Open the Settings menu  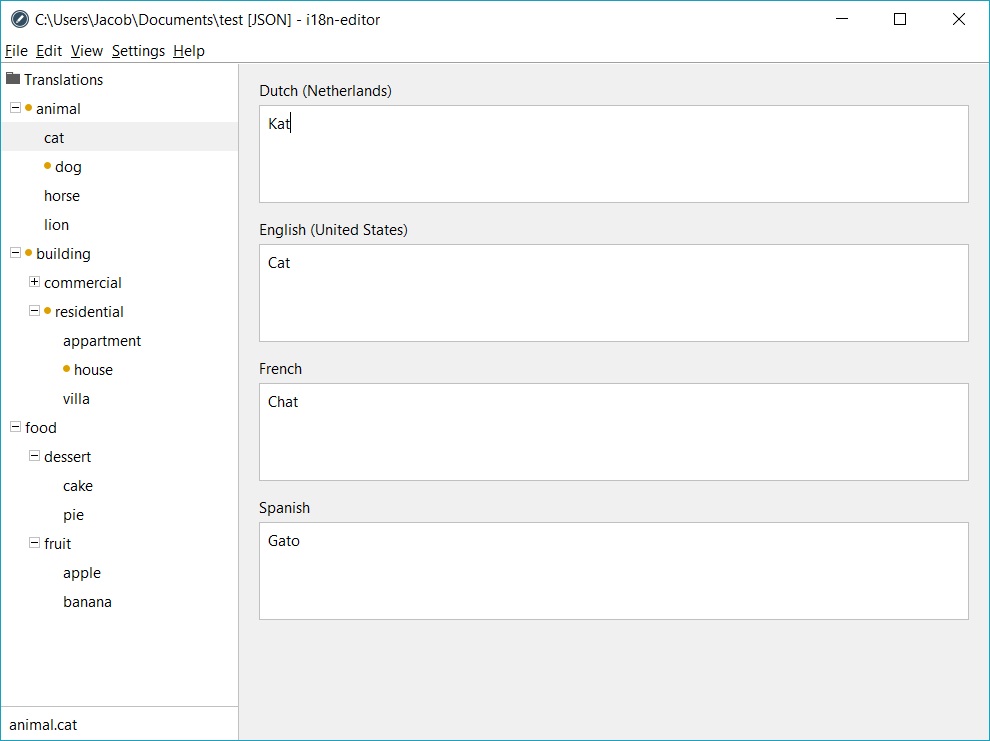pyautogui.click(x=138, y=50)
